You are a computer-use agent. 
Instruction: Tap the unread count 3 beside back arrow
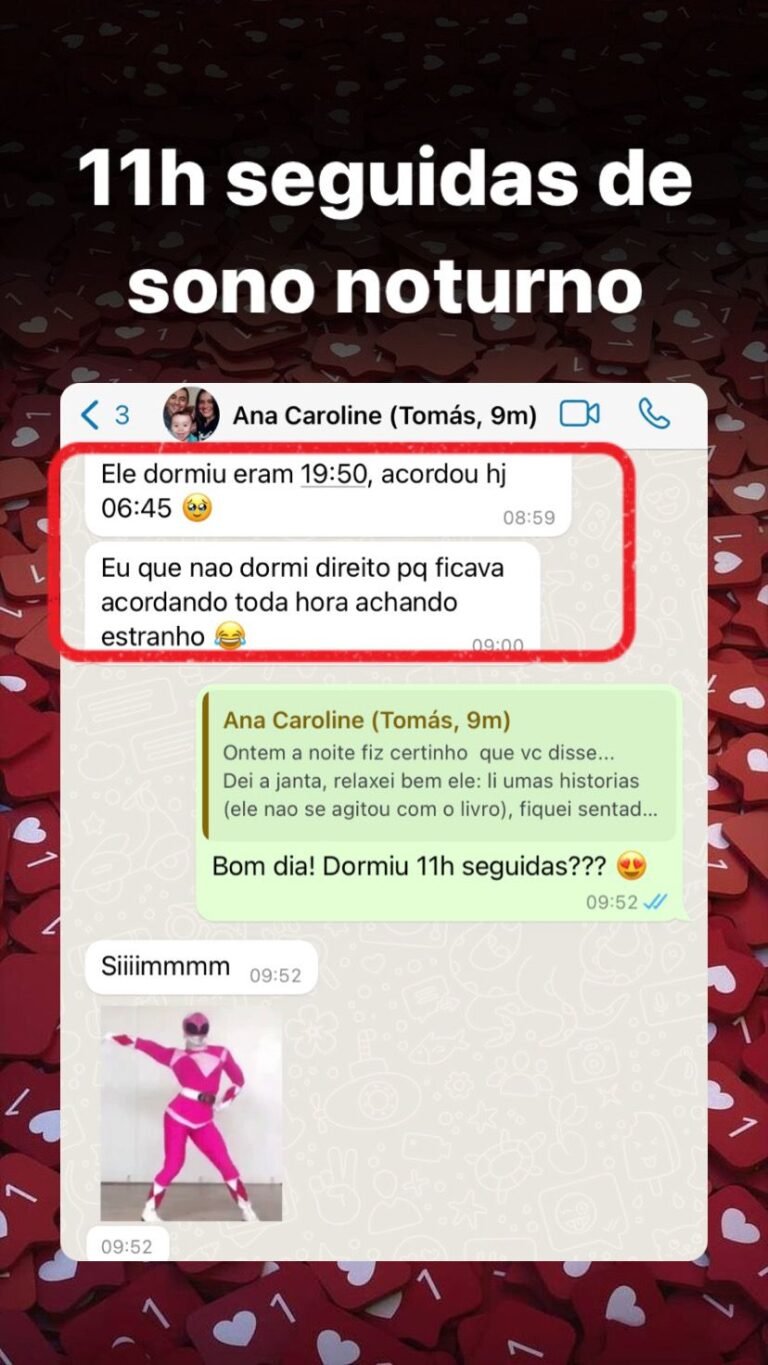(x=122, y=415)
